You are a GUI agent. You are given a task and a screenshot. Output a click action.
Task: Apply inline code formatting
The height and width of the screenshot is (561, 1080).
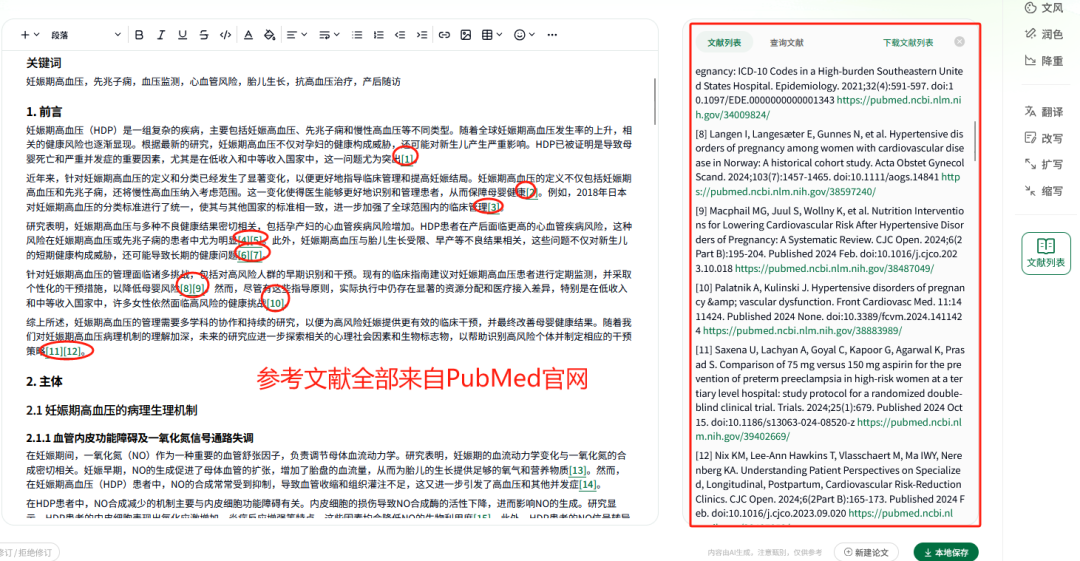tap(225, 34)
